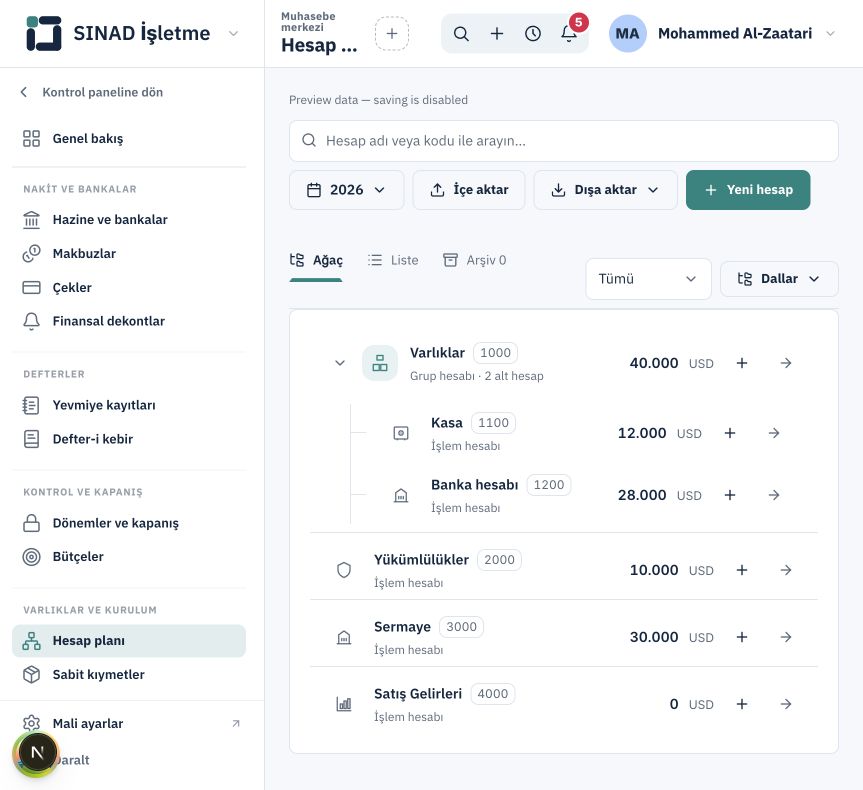Click plus icon on Yükümlülükler row
Screen dimensions: 863x790
[x=742, y=570]
